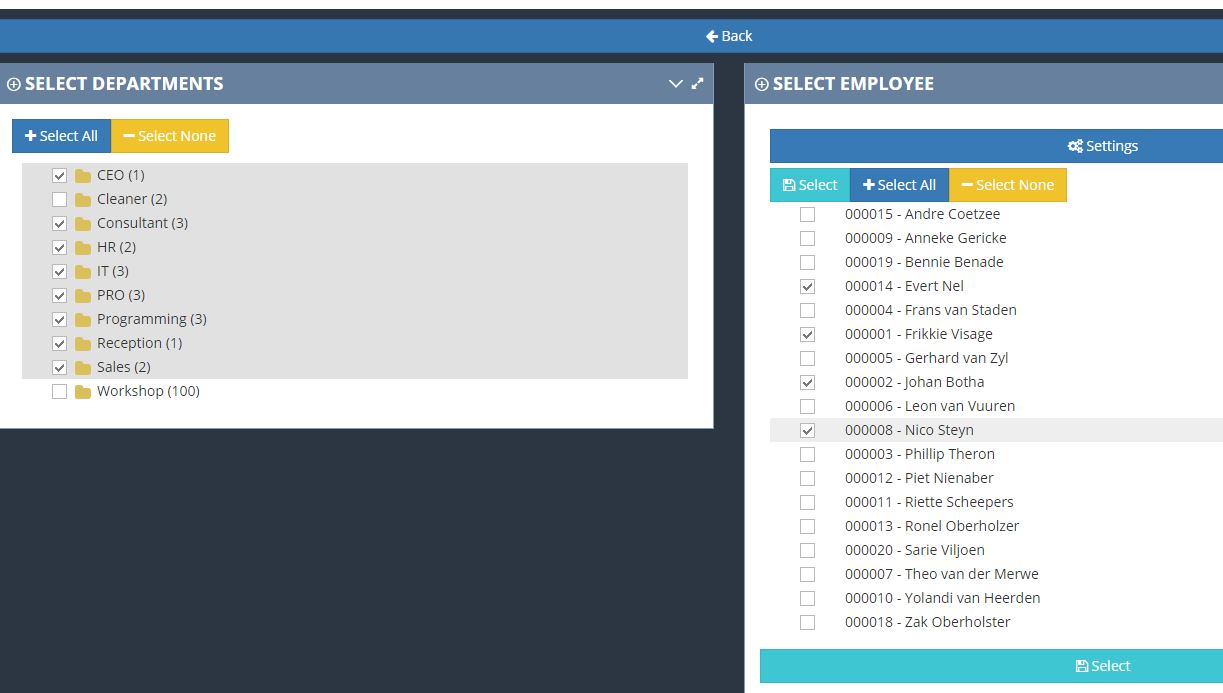Uncheck the Consultant department checkbox
The image size is (1223, 693).
point(59,224)
